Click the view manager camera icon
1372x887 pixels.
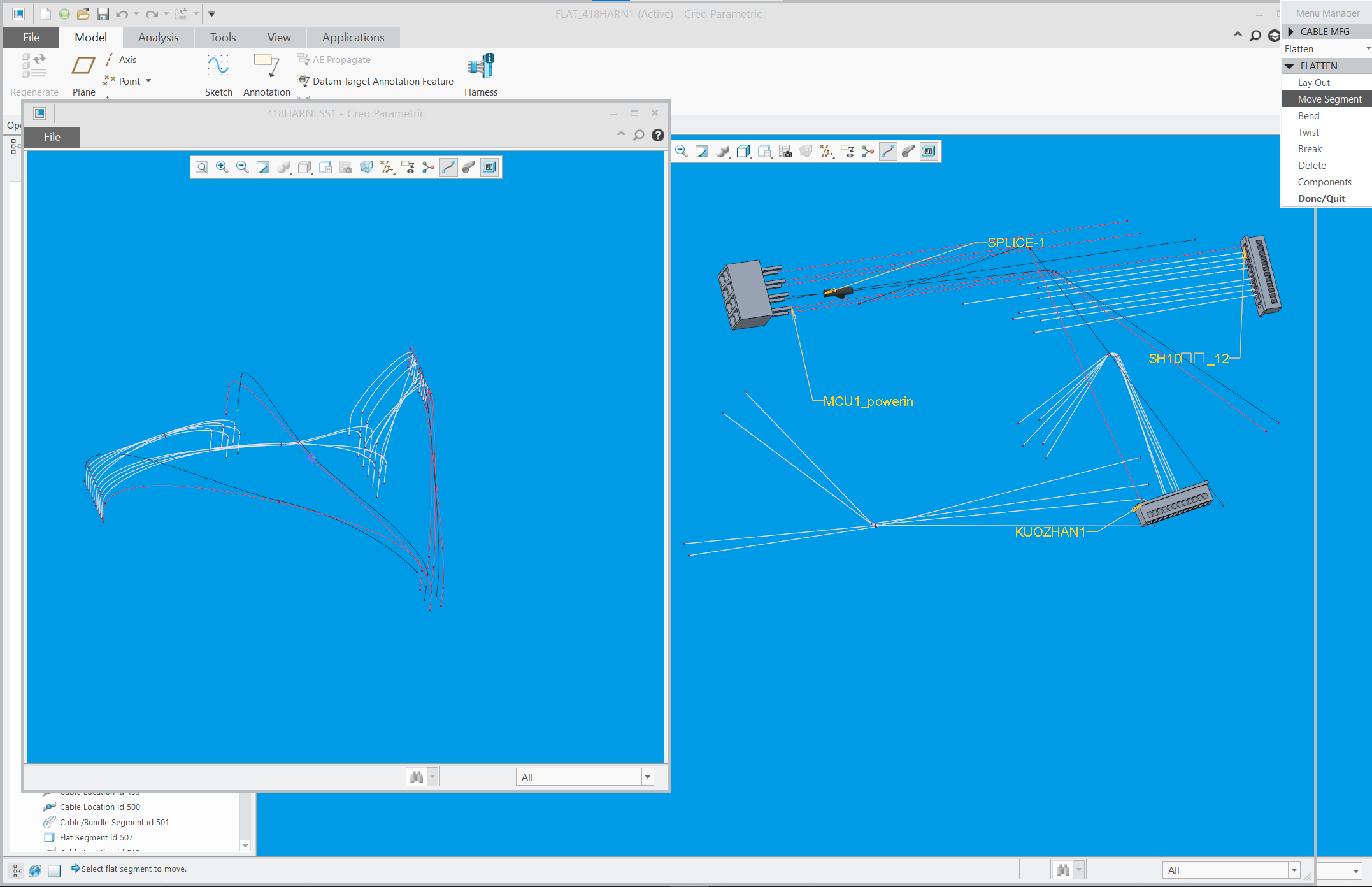click(346, 167)
